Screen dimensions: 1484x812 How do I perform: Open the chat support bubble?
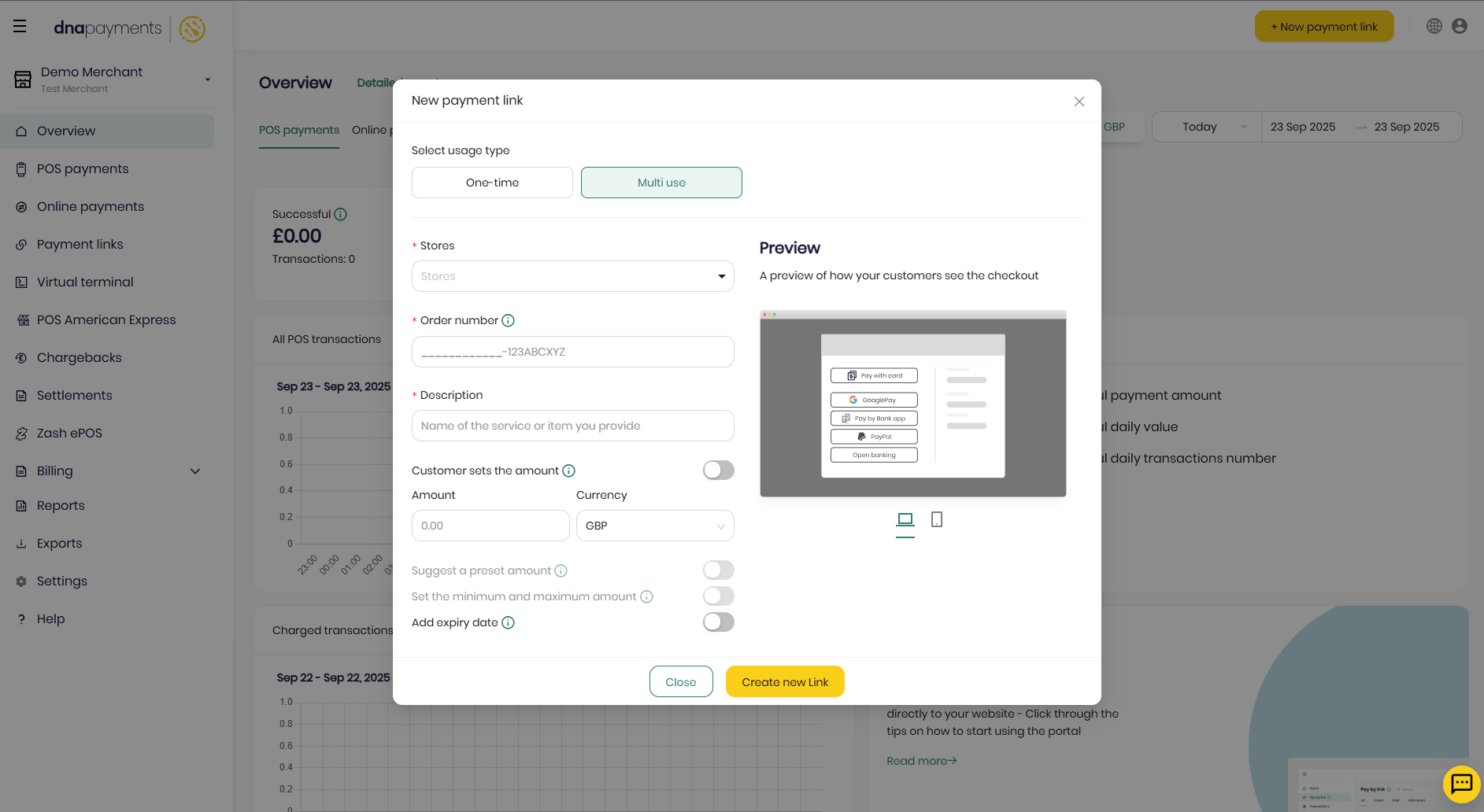[x=1462, y=784]
